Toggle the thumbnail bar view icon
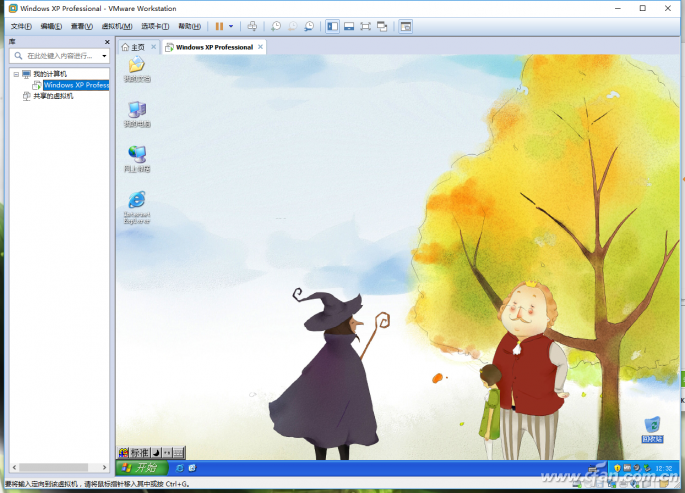 coord(349,26)
